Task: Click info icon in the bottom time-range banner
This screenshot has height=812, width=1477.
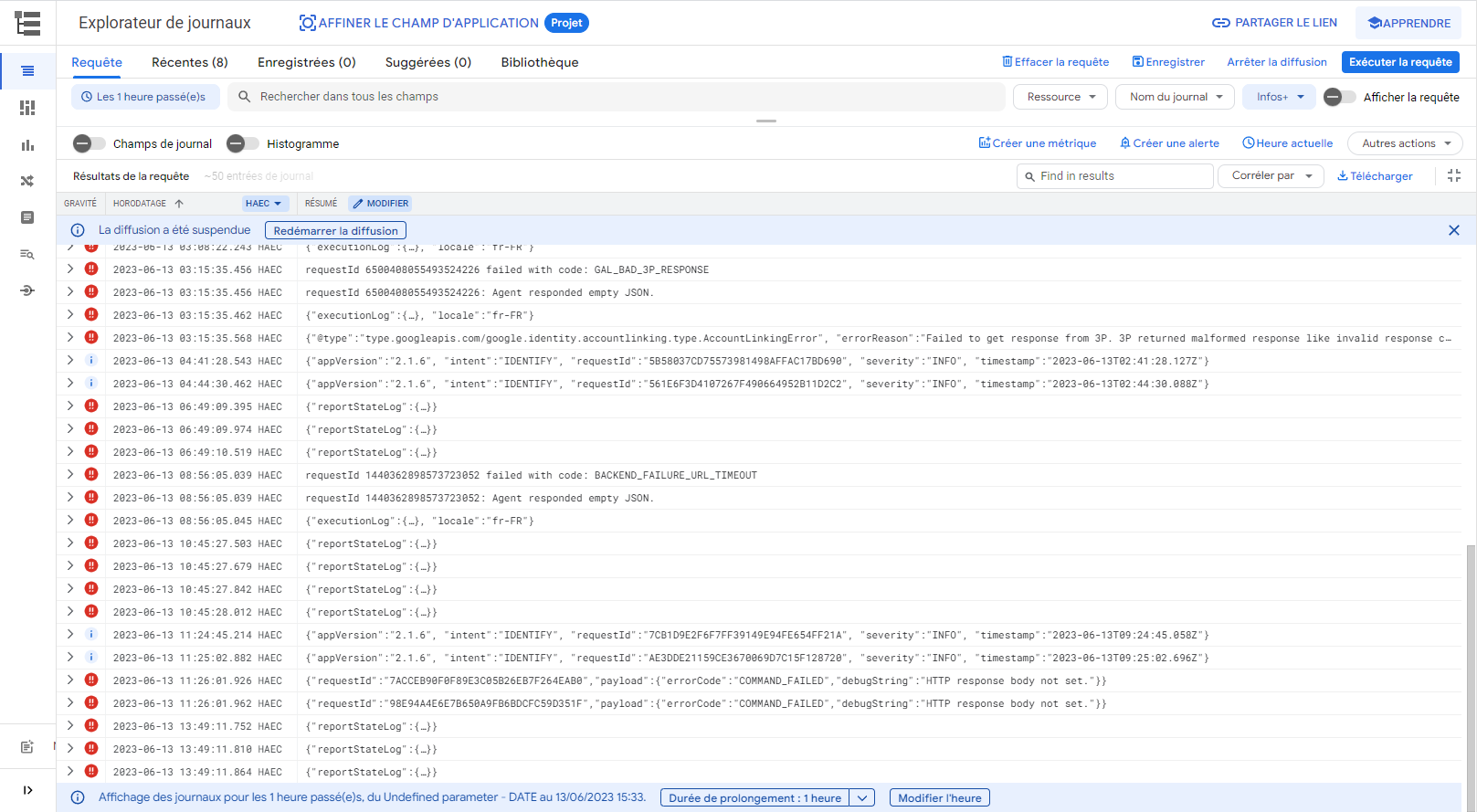Action: click(x=79, y=797)
